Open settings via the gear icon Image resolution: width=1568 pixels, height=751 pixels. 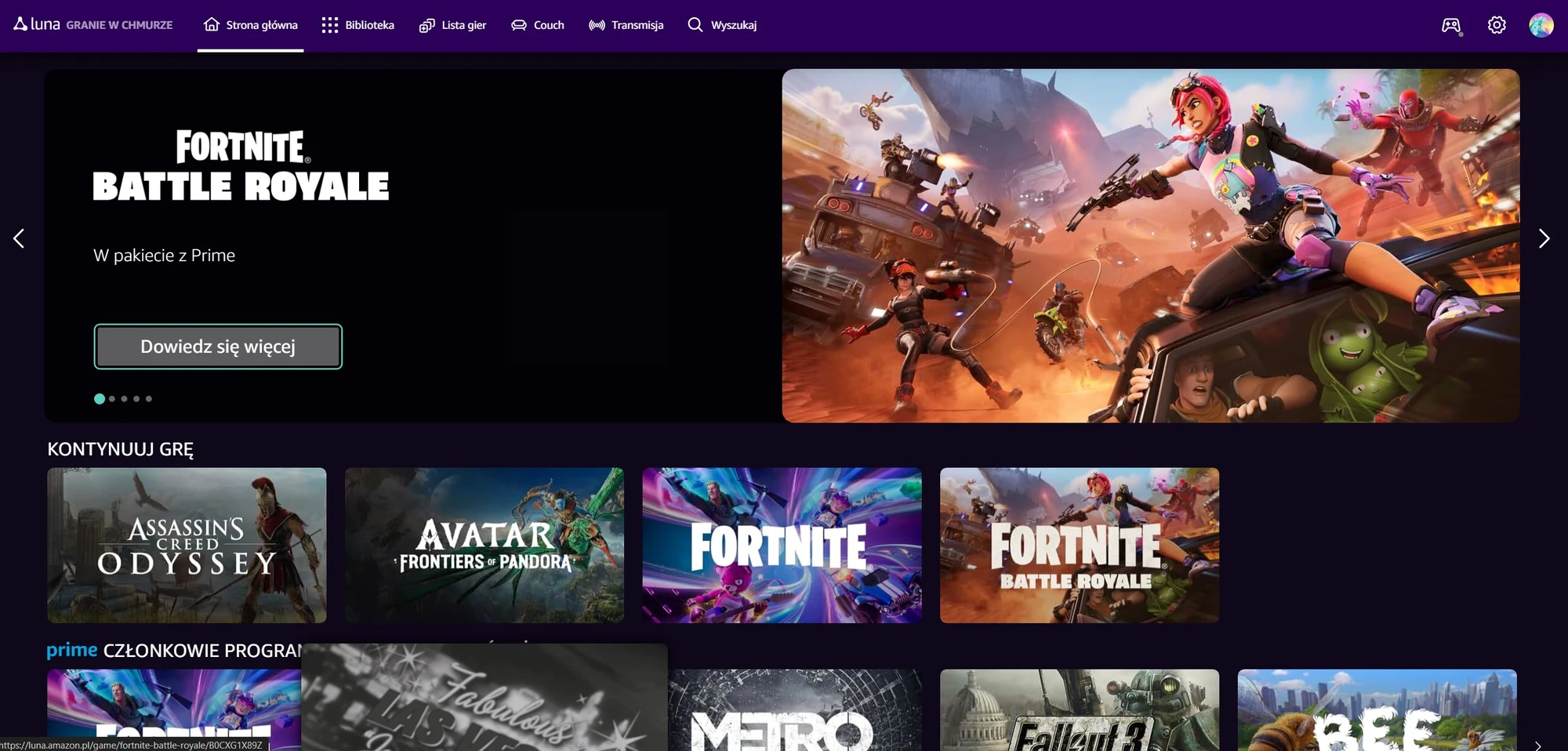point(1497,25)
